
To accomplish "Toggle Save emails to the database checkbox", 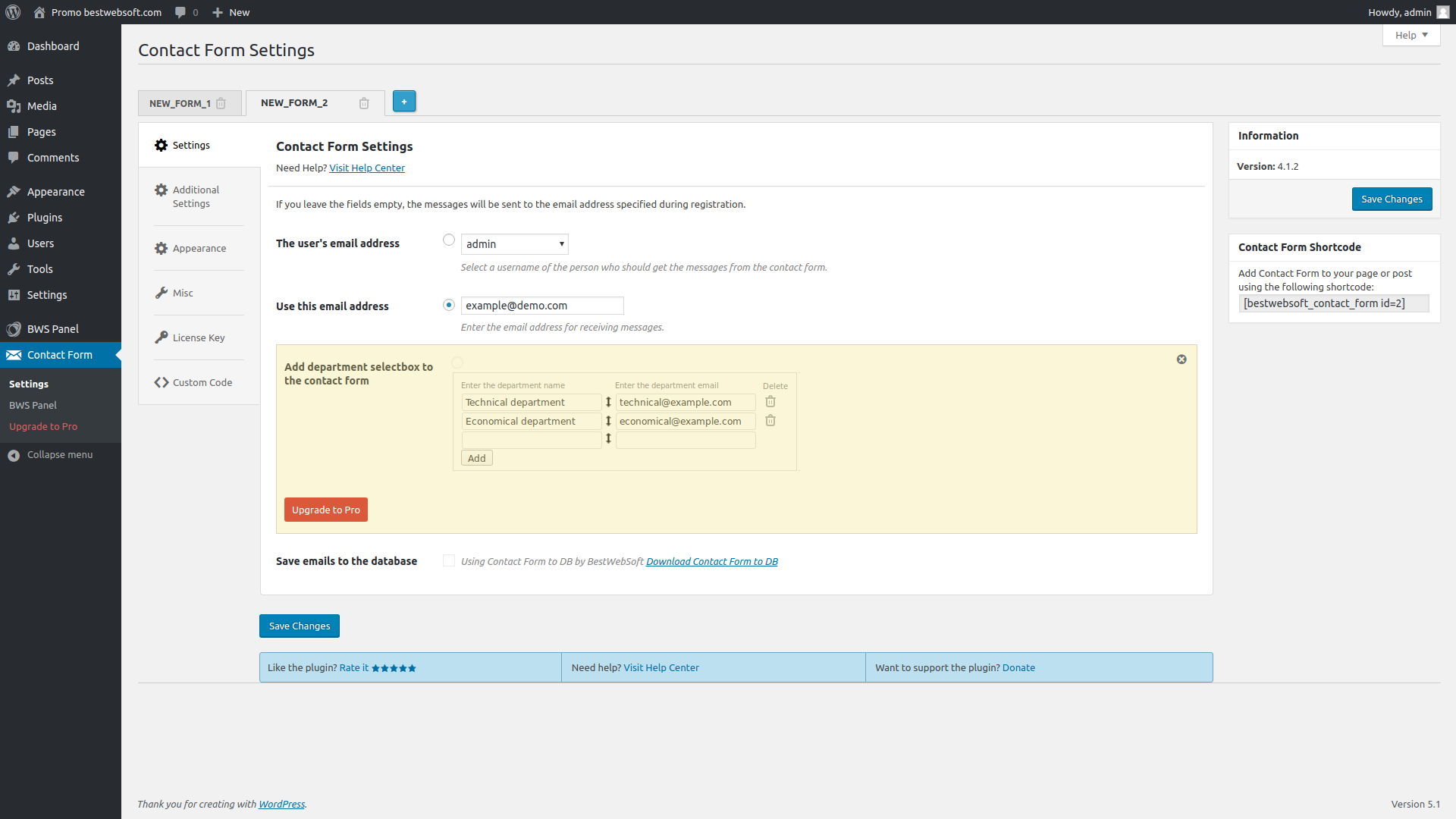I will pos(449,560).
